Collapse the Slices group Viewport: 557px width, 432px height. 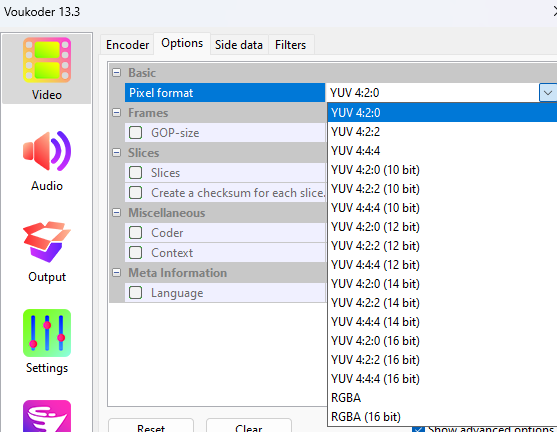click(116, 153)
